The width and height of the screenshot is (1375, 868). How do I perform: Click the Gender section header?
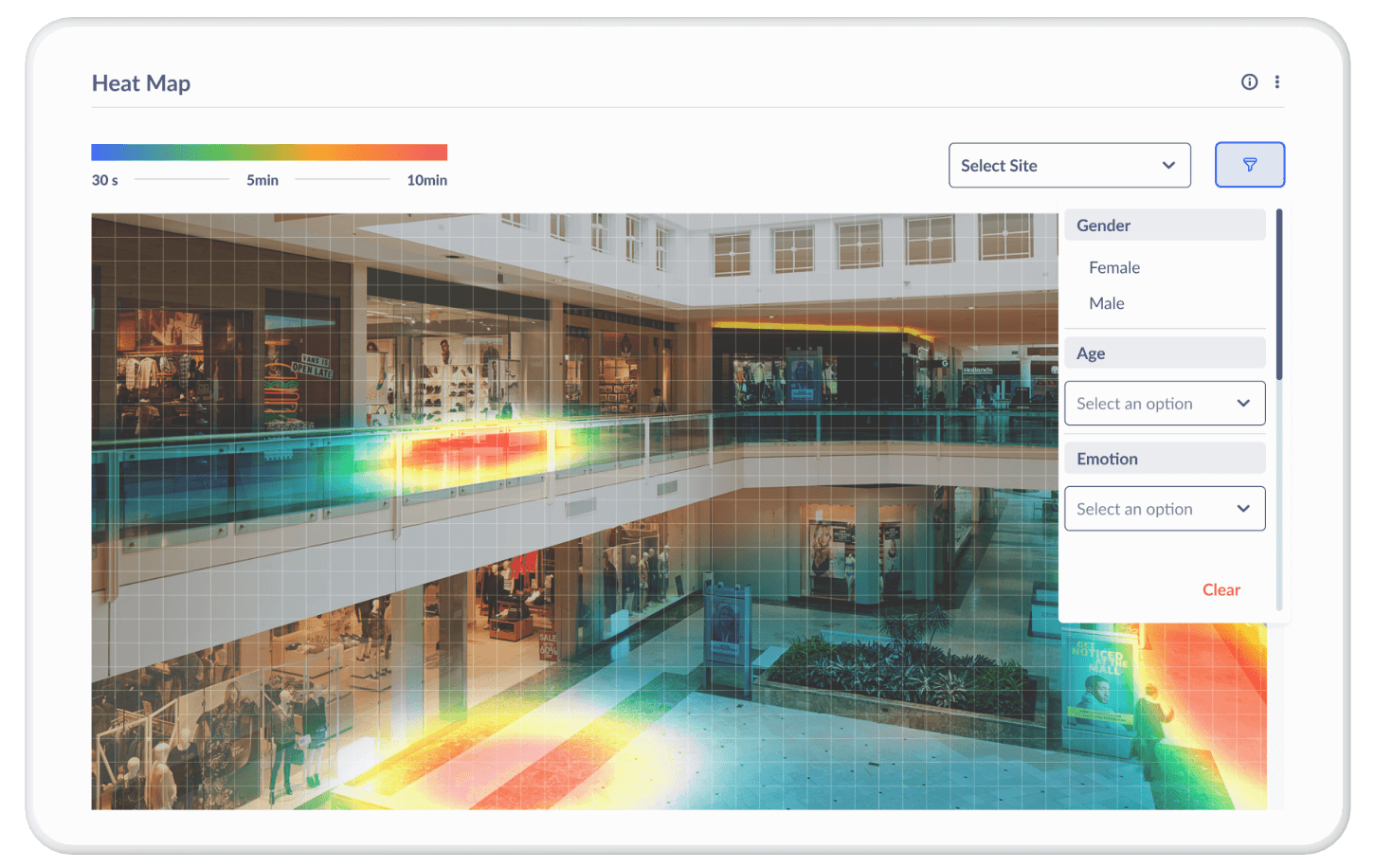pyautogui.click(x=1165, y=226)
